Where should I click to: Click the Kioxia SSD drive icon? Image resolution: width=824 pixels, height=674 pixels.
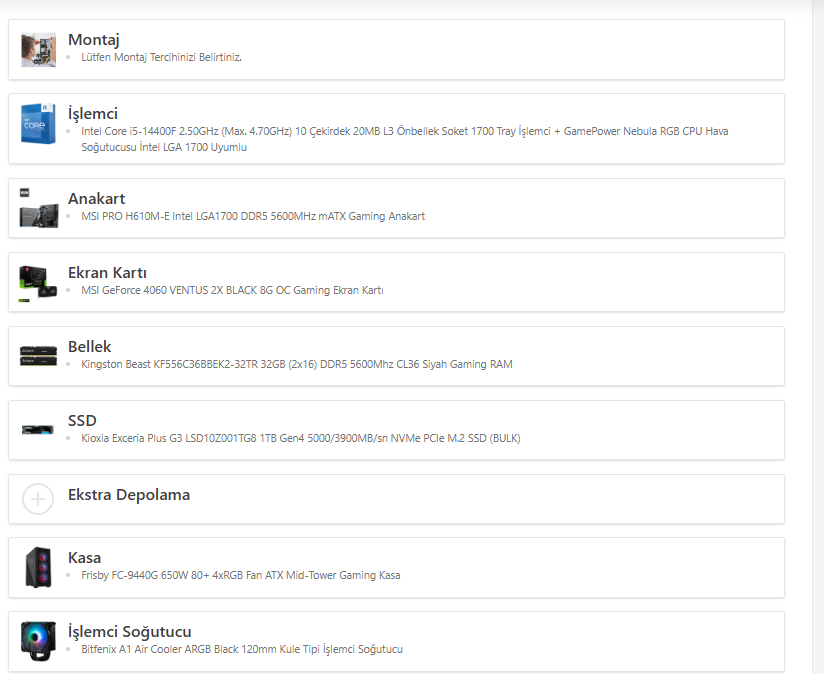38,429
